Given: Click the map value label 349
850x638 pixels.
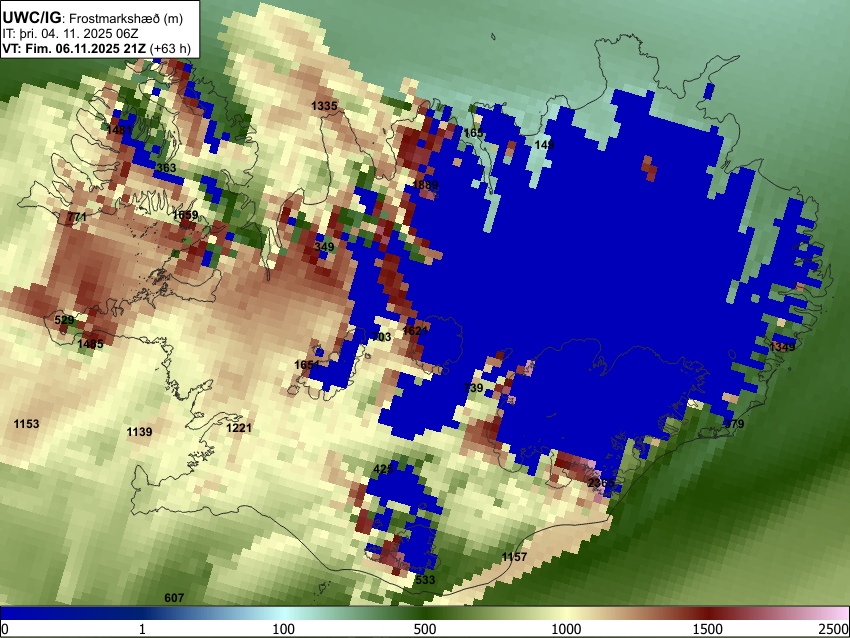Looking at the screenshot, I should 324,247.
